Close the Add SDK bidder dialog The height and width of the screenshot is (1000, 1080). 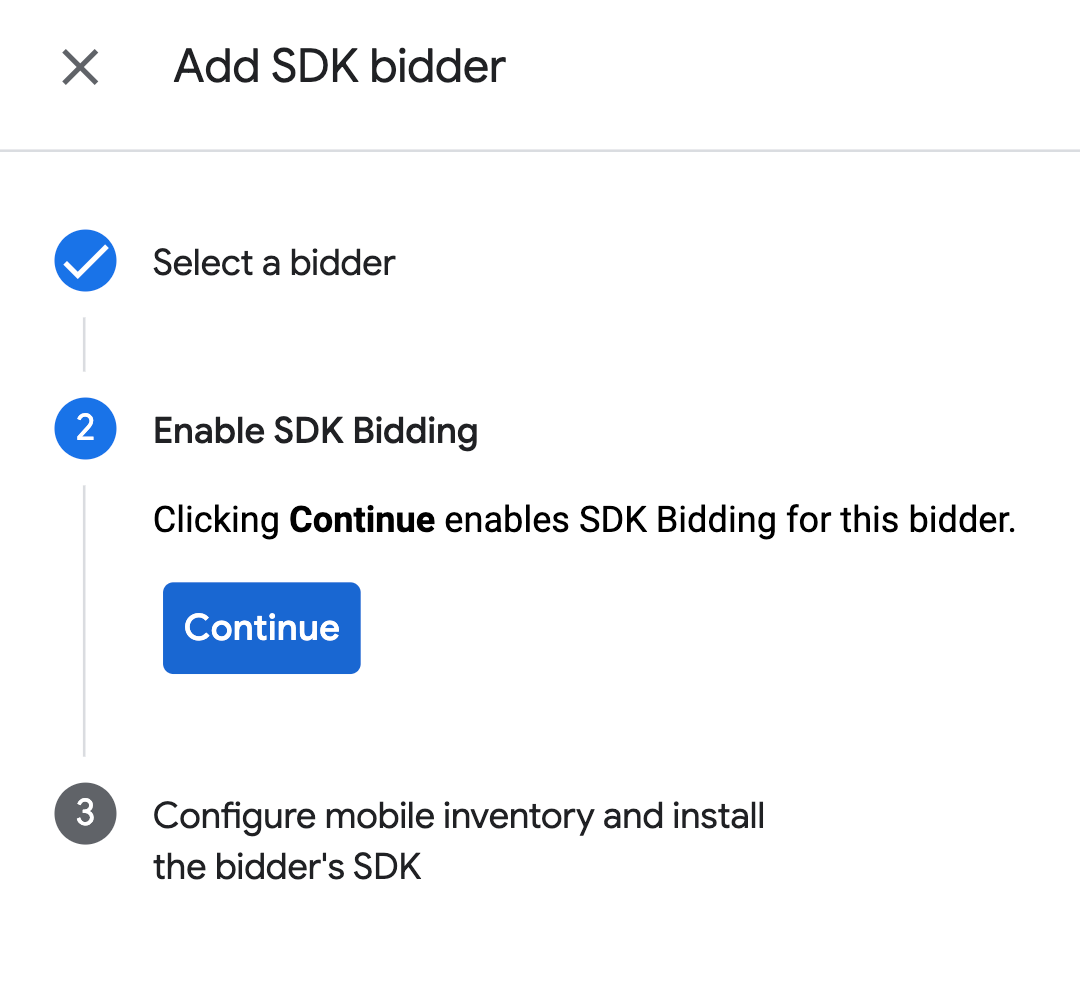tap(80, 68)
